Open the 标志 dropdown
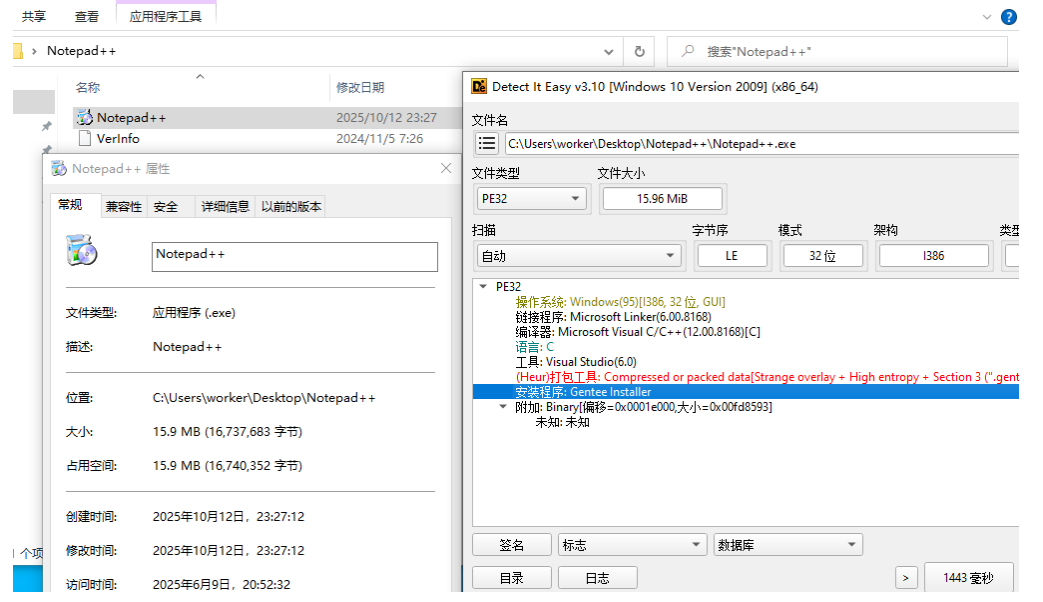This screenshot has height=602, width=1043. point(631,545)
